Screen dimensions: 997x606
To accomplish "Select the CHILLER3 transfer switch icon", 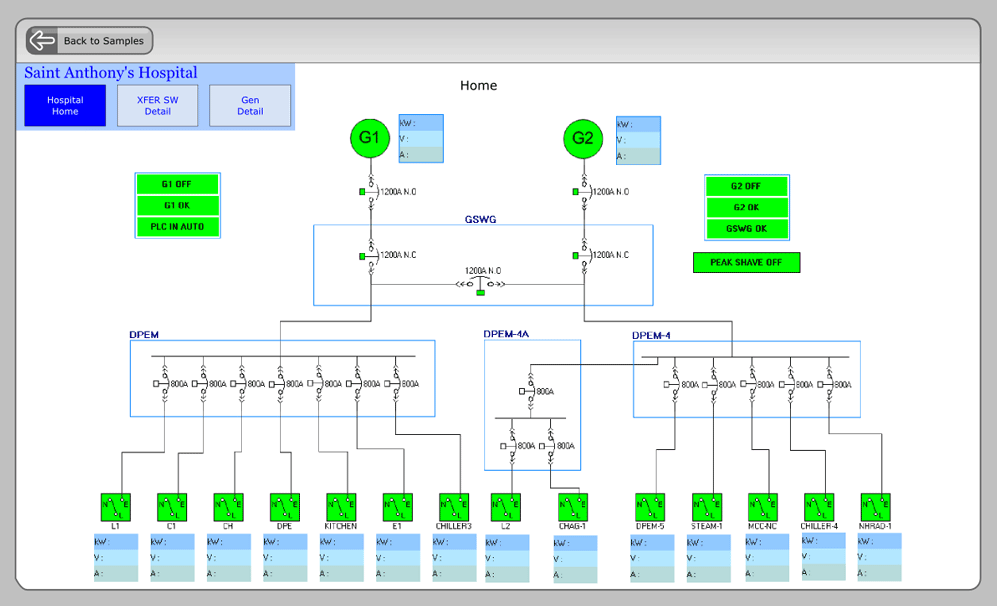I will point(454,507).
